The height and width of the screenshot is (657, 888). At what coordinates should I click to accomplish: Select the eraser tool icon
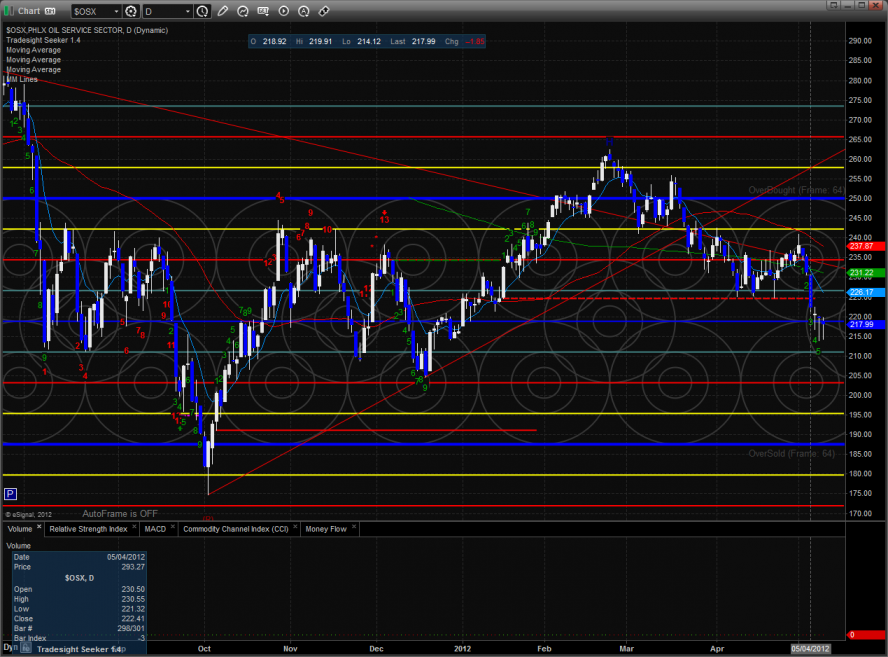[x=324, y=11]
